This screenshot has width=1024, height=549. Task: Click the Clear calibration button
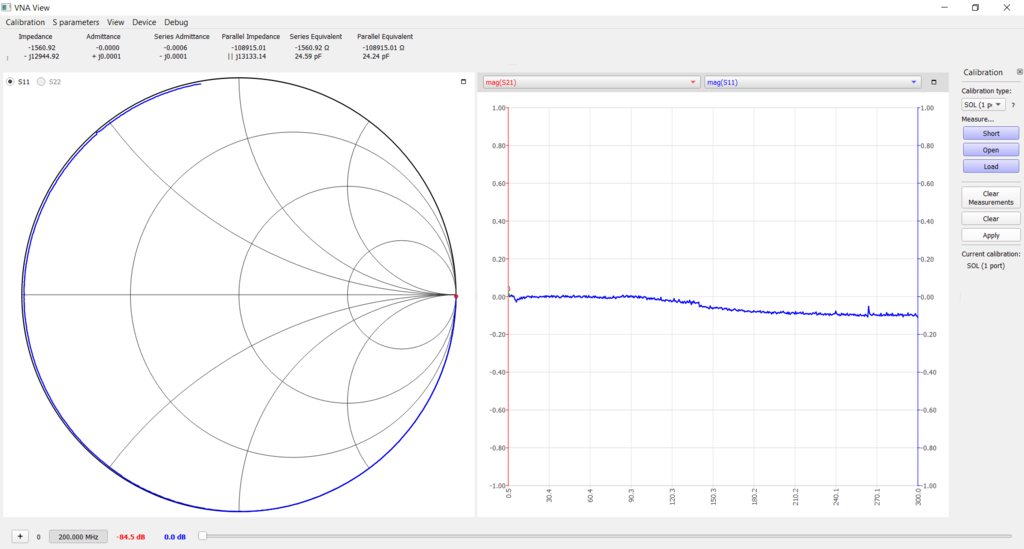point(991,219)
